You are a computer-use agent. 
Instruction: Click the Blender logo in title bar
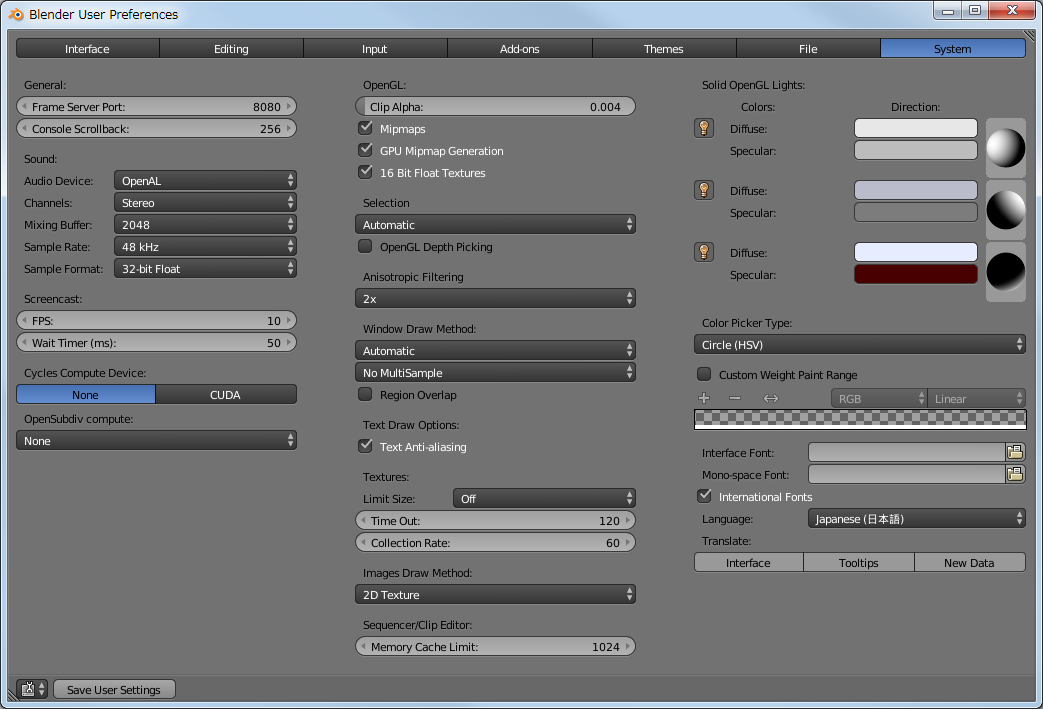tap(16, 14)
